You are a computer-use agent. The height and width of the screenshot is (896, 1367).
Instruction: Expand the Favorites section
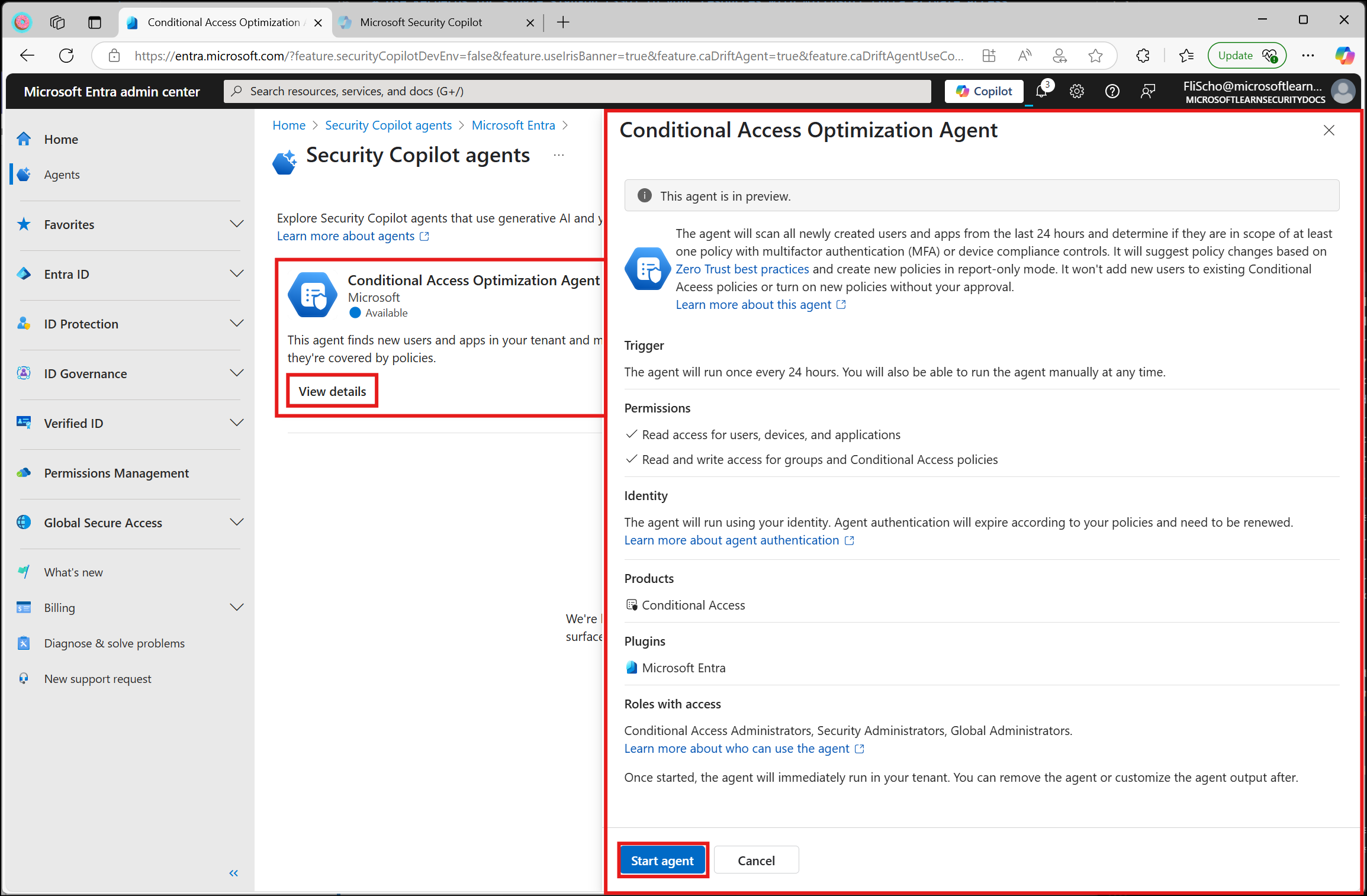click(x=236, y=224)
